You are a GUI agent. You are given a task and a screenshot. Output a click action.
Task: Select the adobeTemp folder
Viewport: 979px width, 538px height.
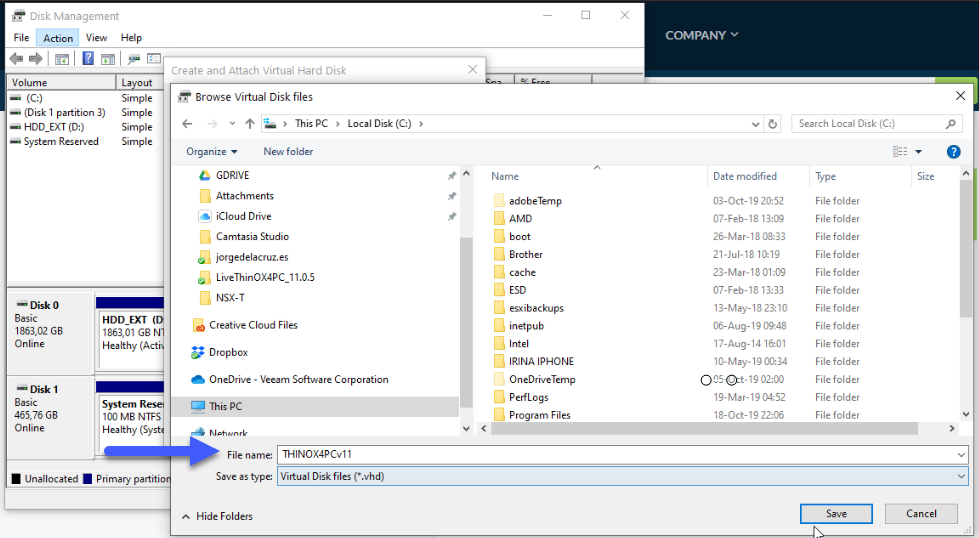click(x=535, y=201)
